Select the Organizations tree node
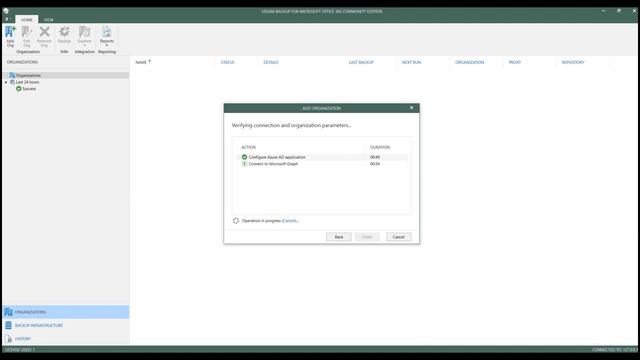This screenshot has height=360, width=640. (28, 76)
